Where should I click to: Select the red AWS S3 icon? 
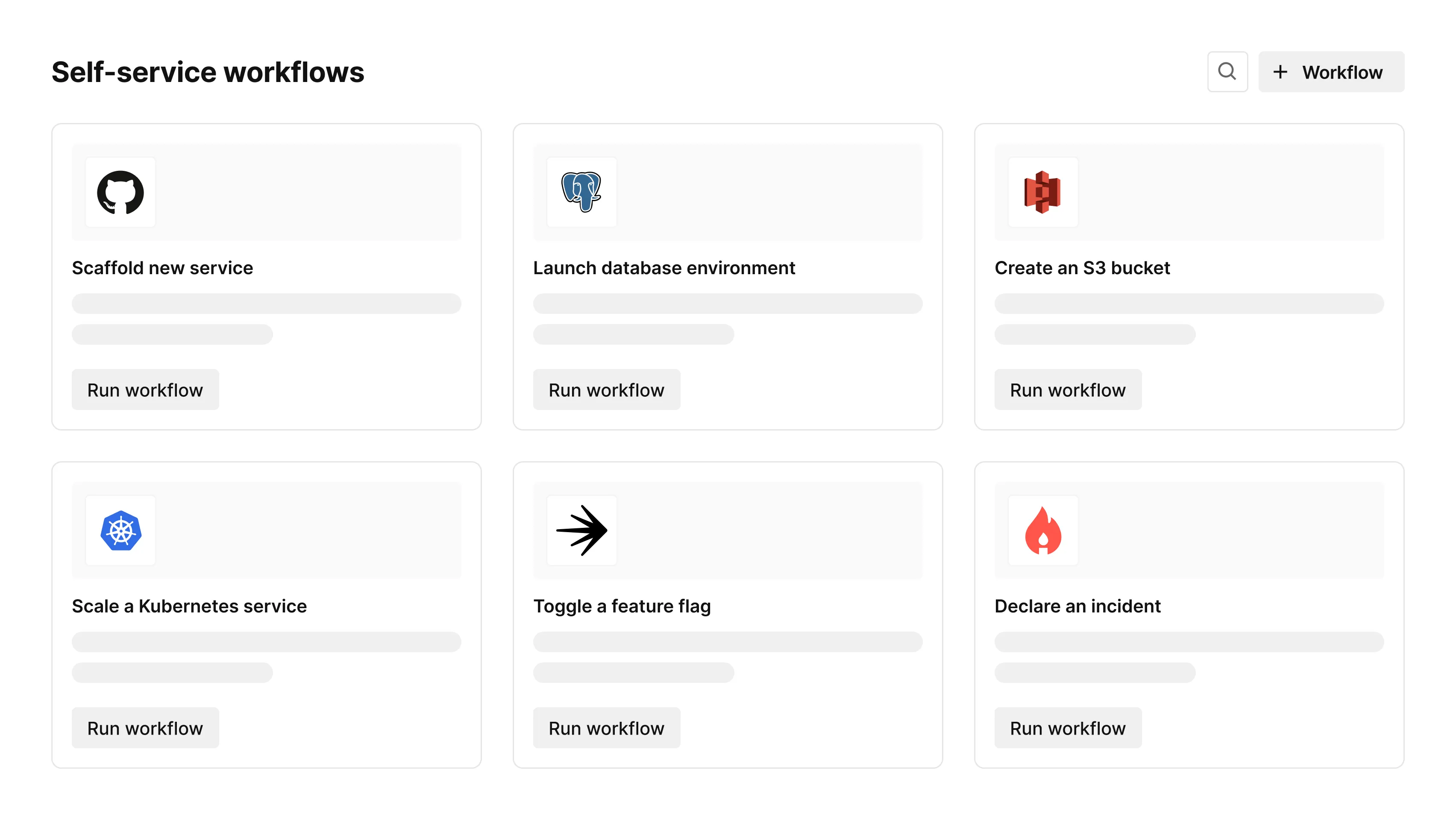pos(1043,192)
